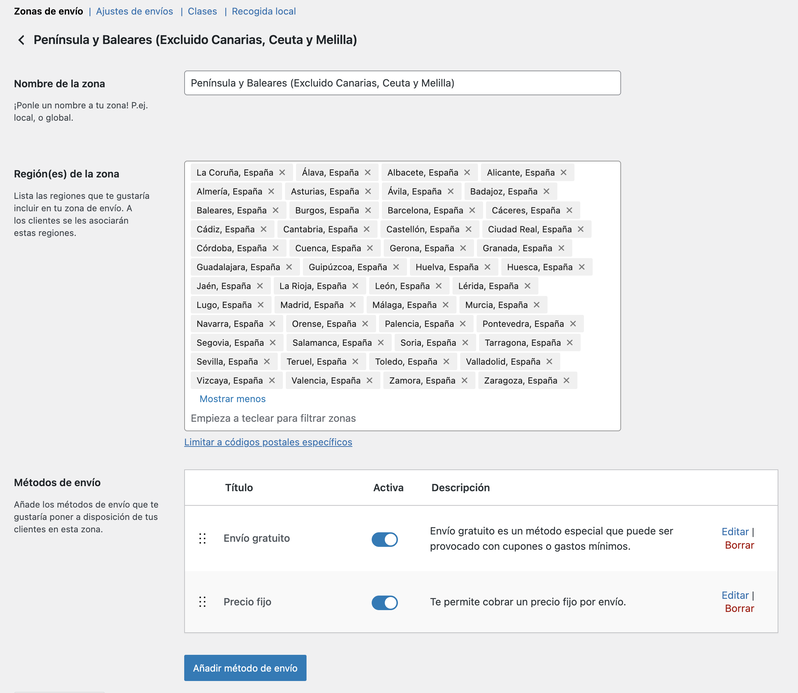Image resolution: width=798 pixels, height=693 pixels.
Task: Remove the Salamanca, España region tag
Action: click(381, 342)
